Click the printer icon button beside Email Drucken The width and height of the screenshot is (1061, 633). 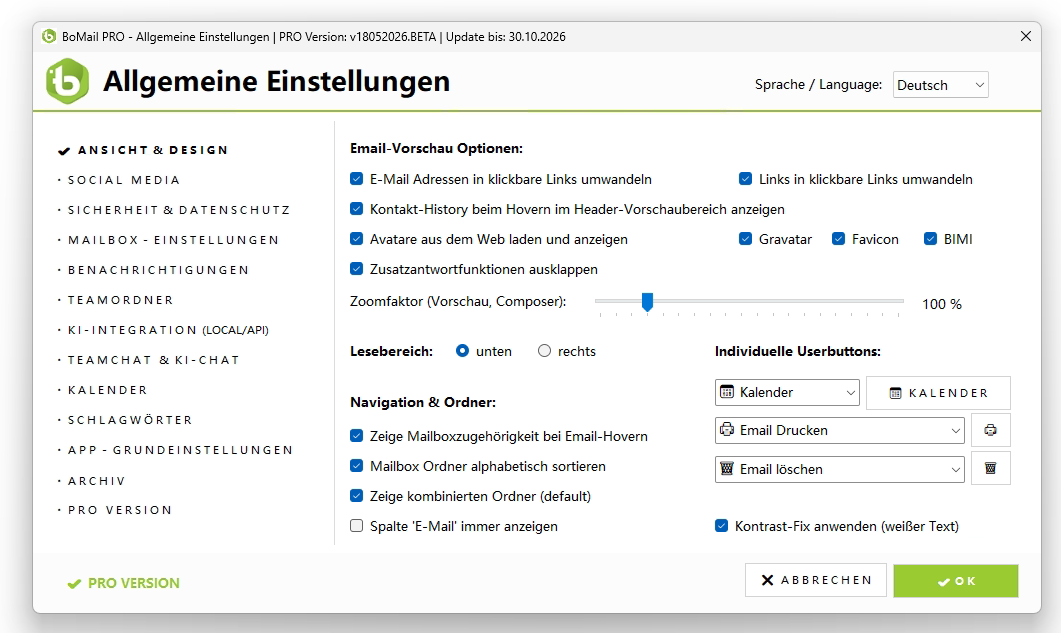point(991,431)
